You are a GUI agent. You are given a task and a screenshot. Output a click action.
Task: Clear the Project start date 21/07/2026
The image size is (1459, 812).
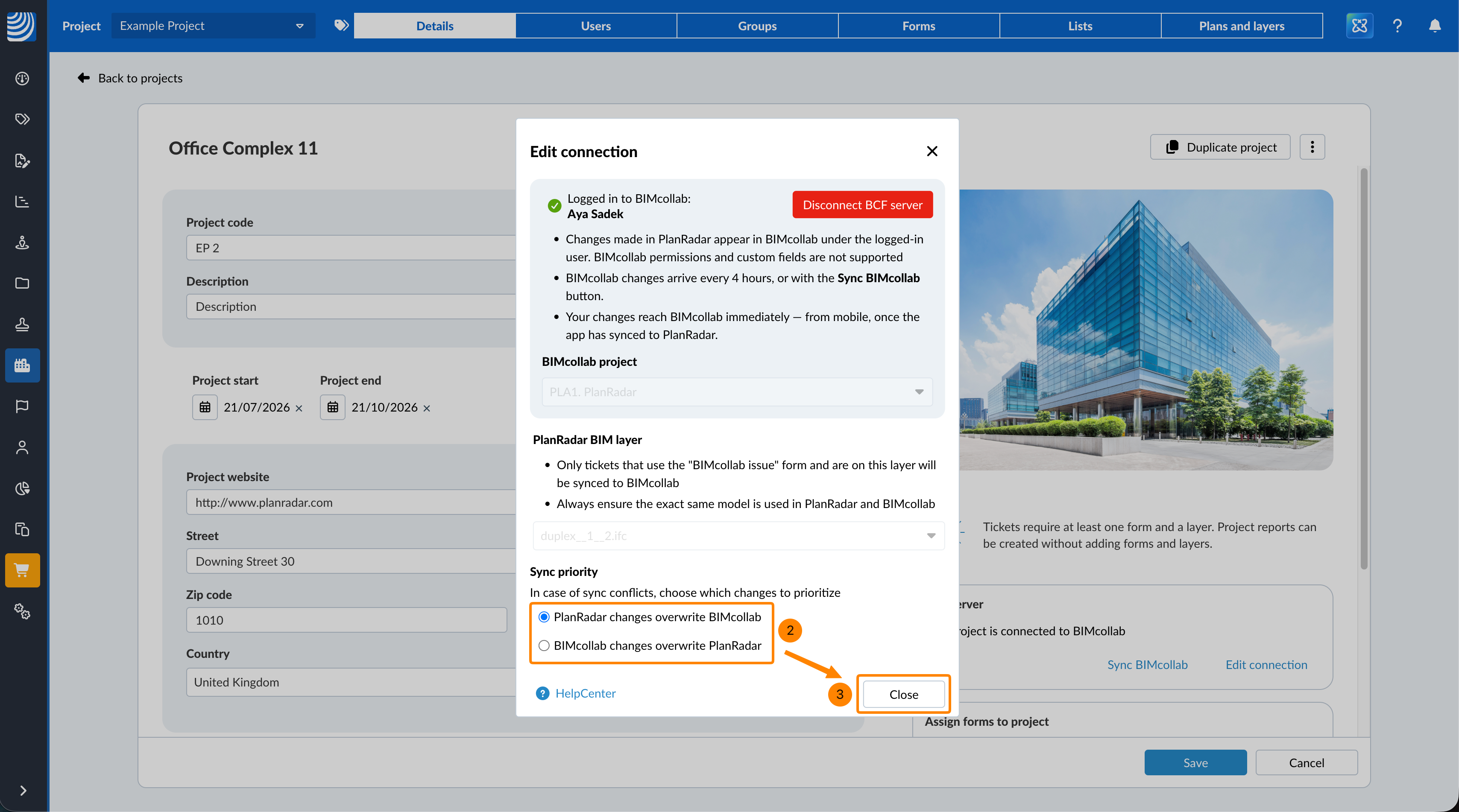(x=299, y=408)
